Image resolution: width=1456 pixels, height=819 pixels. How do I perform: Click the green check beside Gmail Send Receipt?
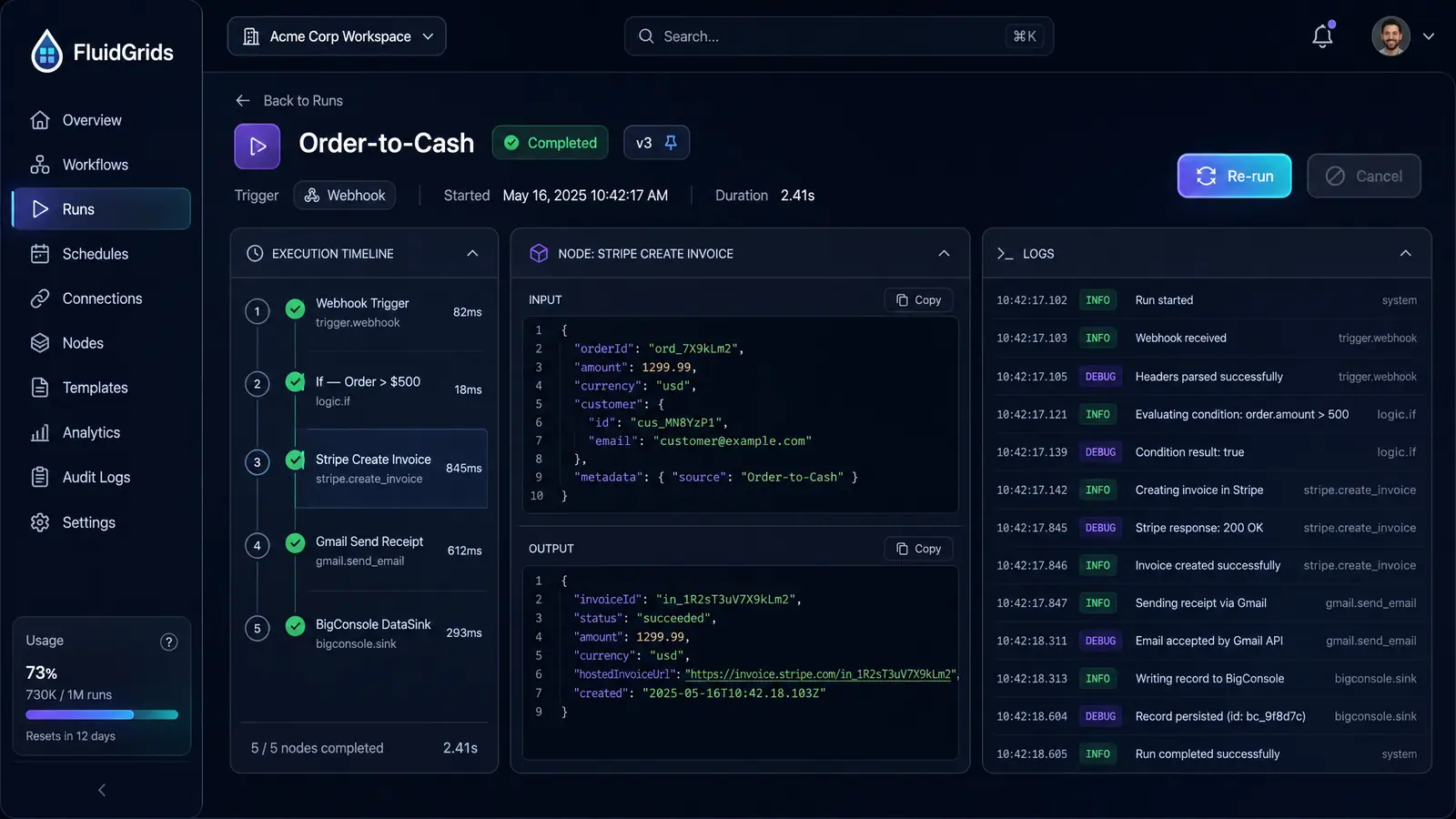(295, 543)
